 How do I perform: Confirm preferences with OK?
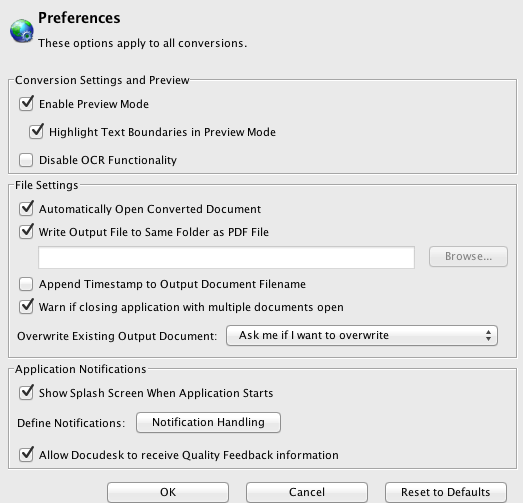click(x=168, y=492)
